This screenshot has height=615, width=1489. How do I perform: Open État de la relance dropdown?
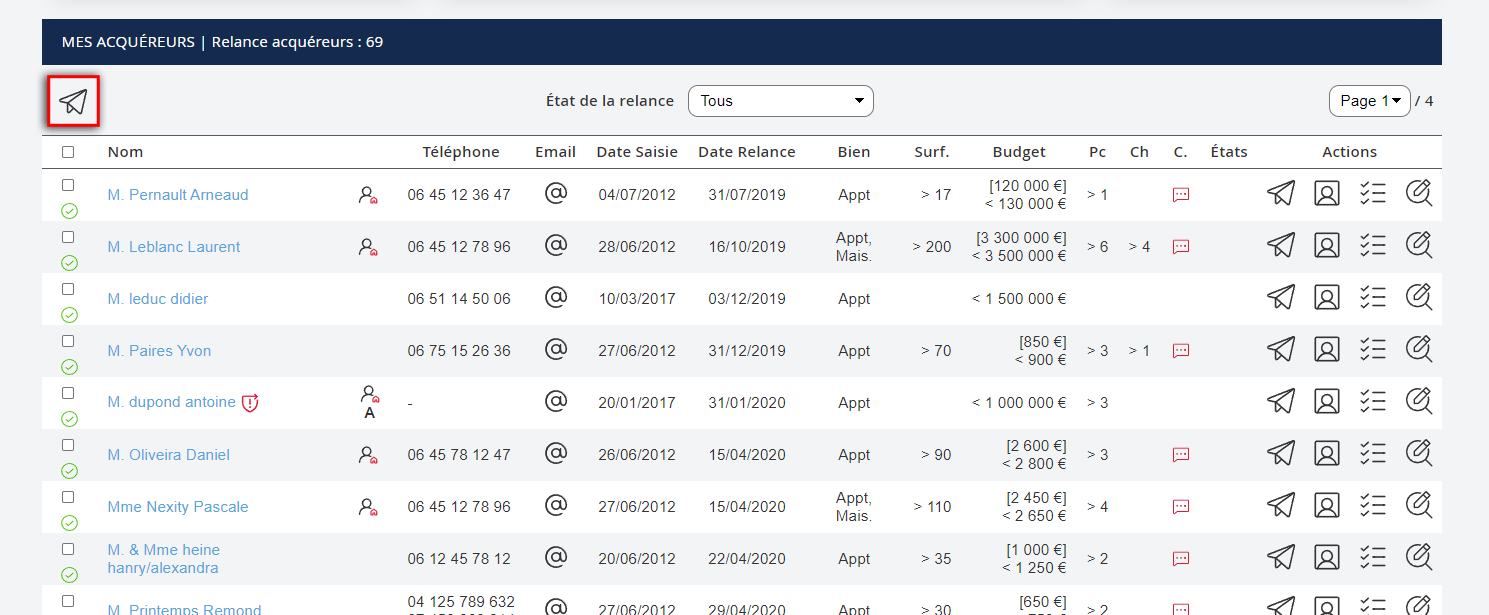point(780,101)
